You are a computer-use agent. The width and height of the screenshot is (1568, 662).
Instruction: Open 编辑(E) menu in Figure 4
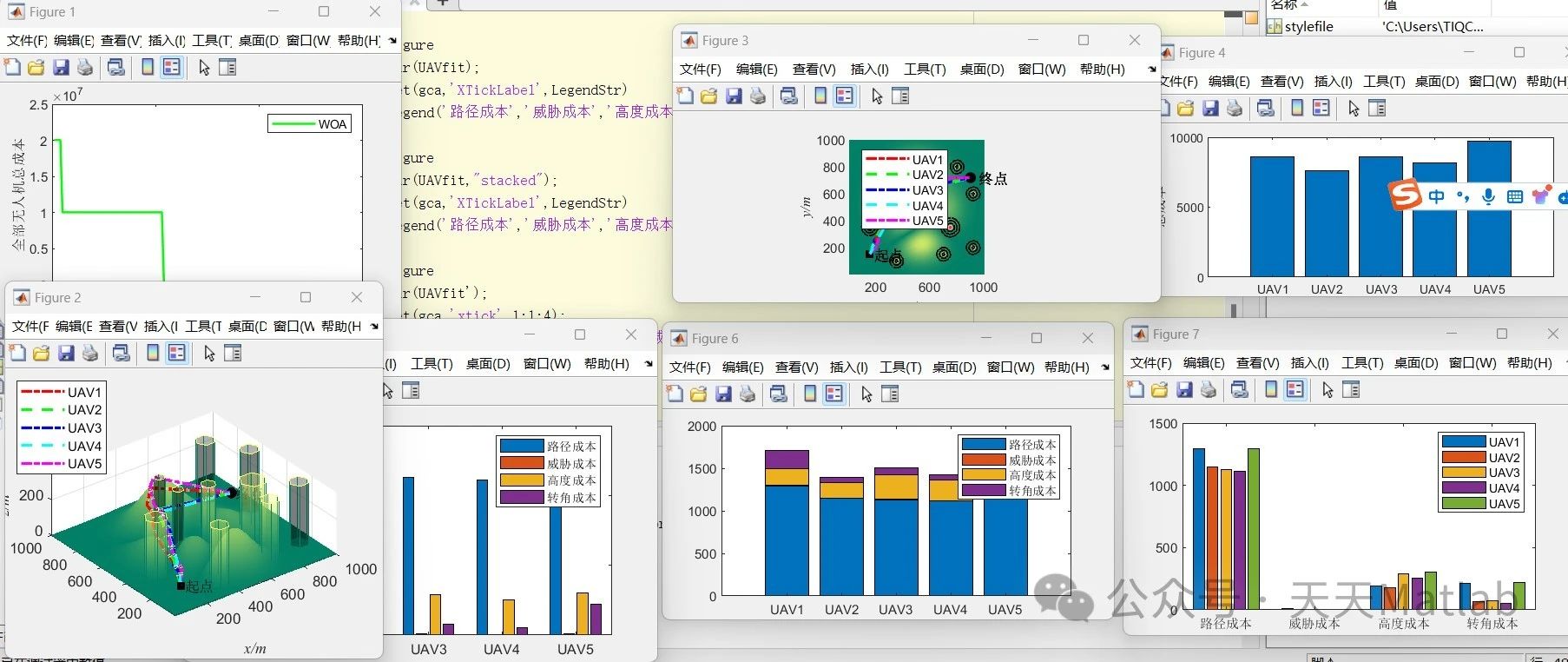(x=1229, y=81)
